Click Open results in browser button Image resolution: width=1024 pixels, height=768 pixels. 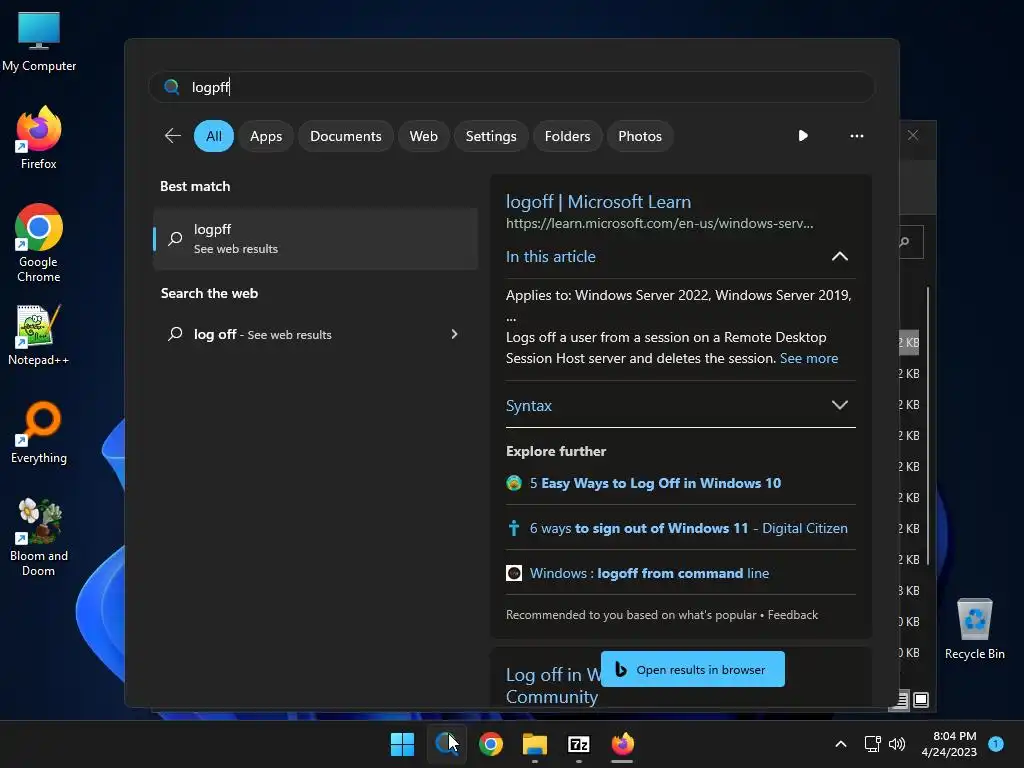tap(692, 669)
